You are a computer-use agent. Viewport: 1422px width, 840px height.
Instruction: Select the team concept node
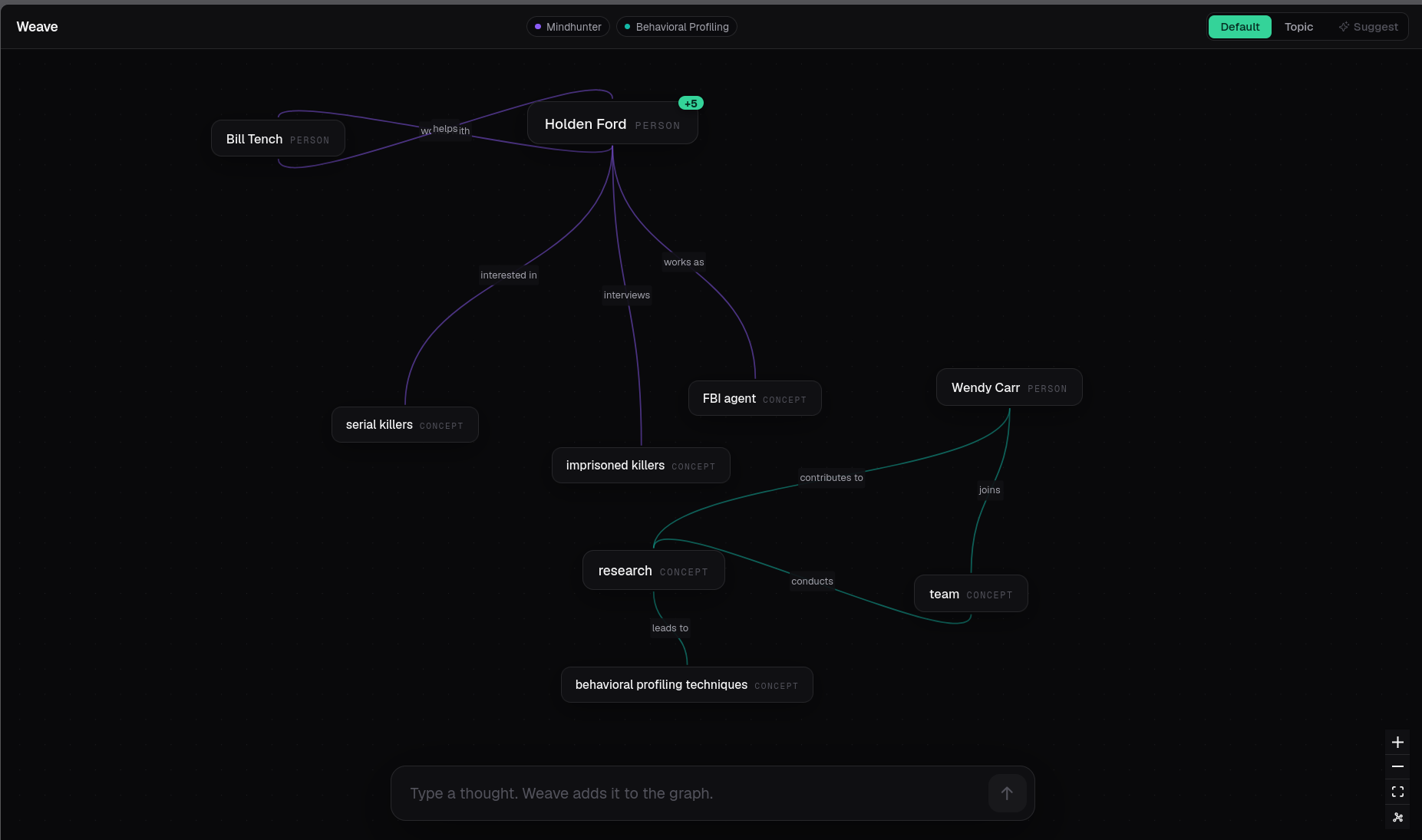[x=971, y=594]
